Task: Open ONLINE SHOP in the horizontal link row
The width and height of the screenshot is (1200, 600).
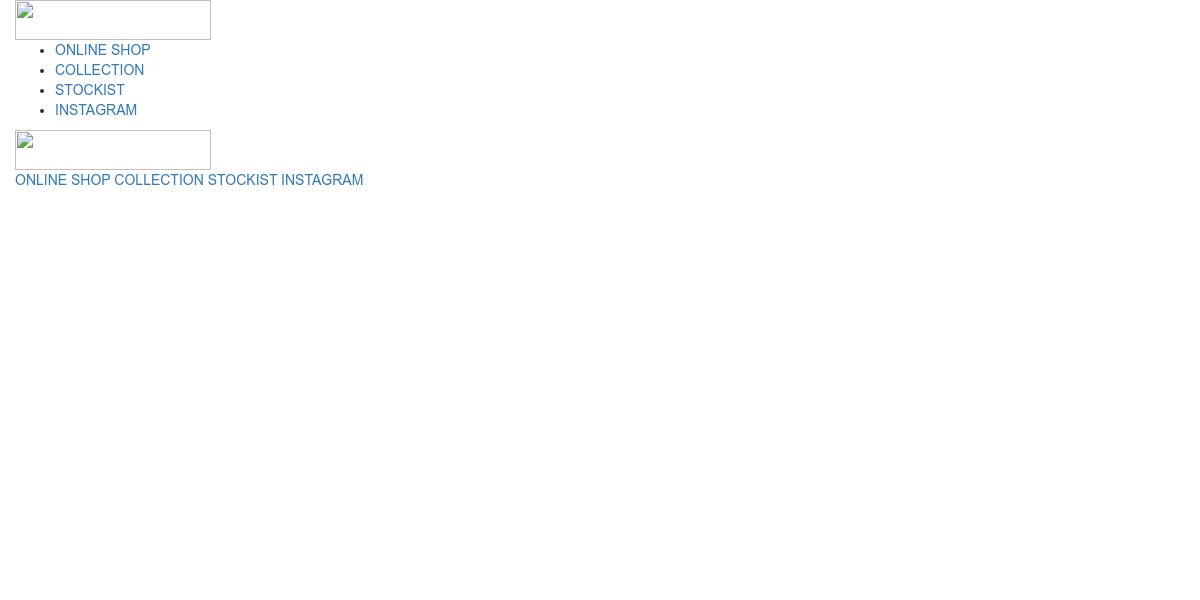Action: 62,180
